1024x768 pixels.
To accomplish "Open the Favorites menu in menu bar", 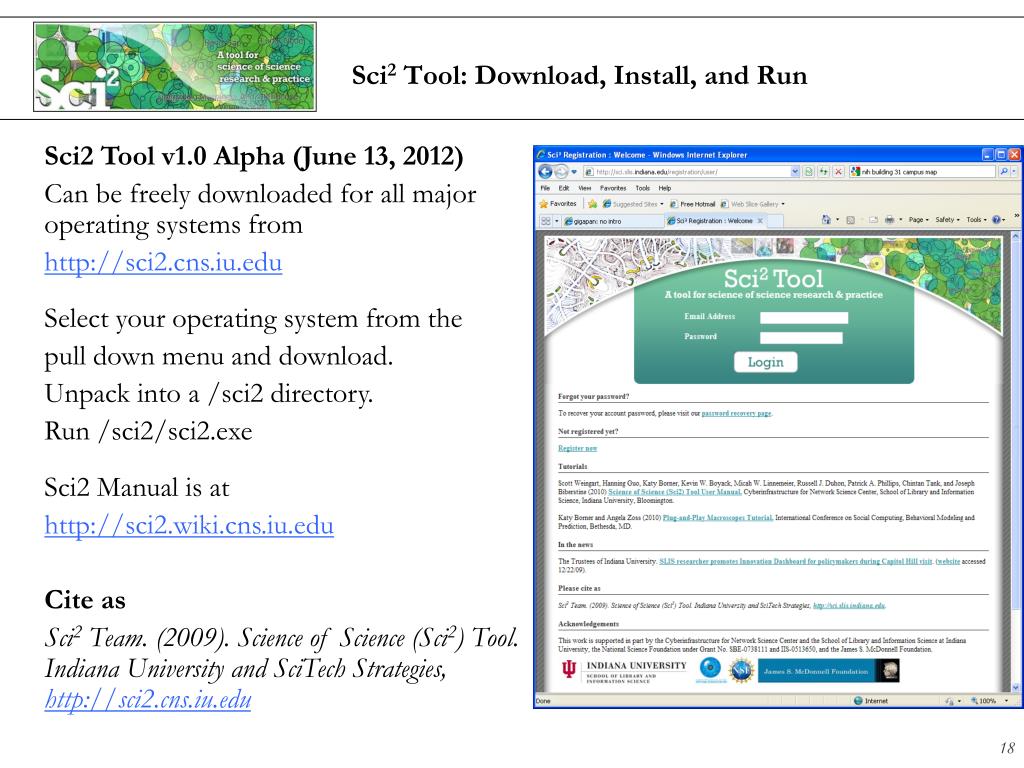I will point(613,188).
